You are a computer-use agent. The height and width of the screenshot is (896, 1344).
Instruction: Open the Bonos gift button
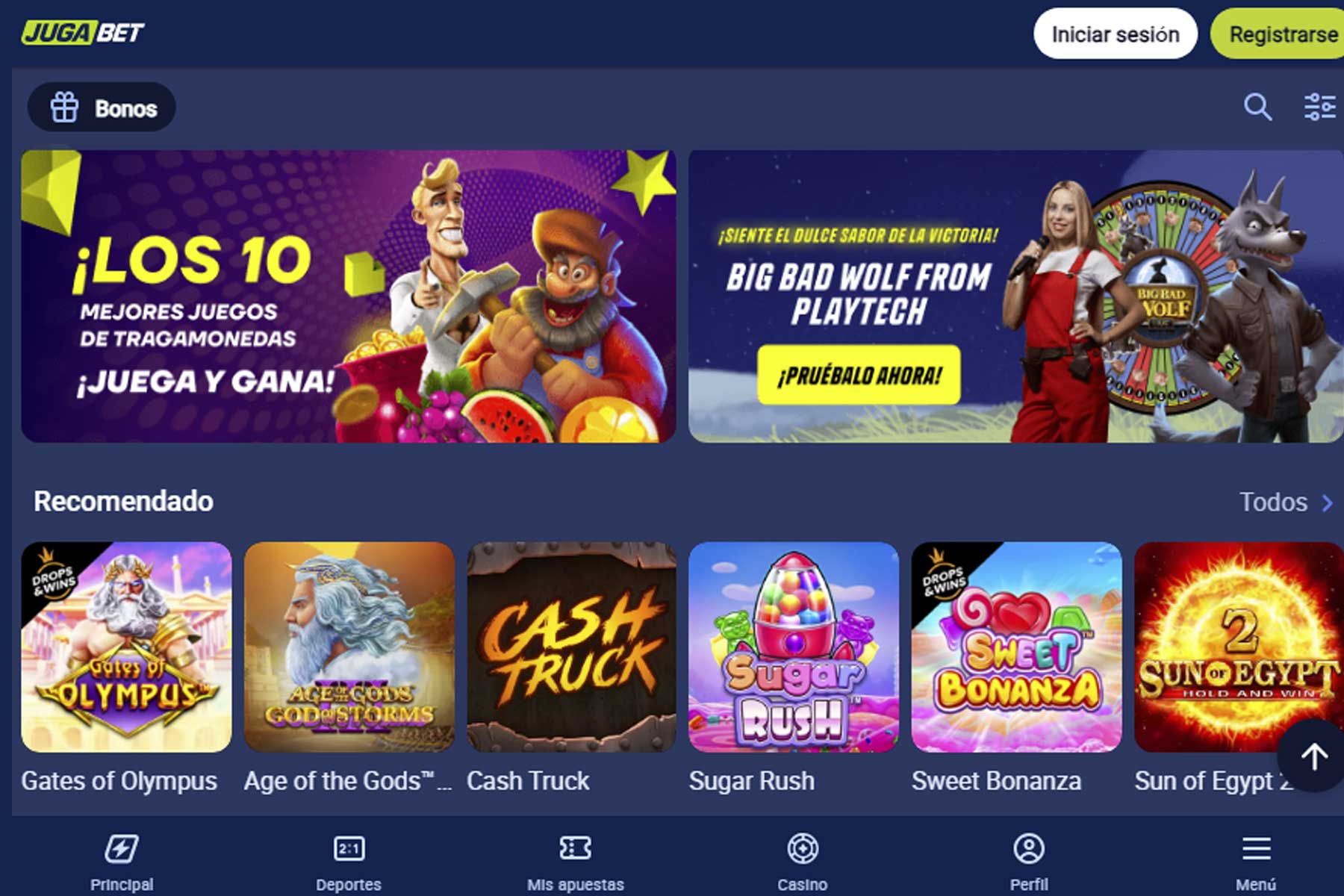click(102, 108)
